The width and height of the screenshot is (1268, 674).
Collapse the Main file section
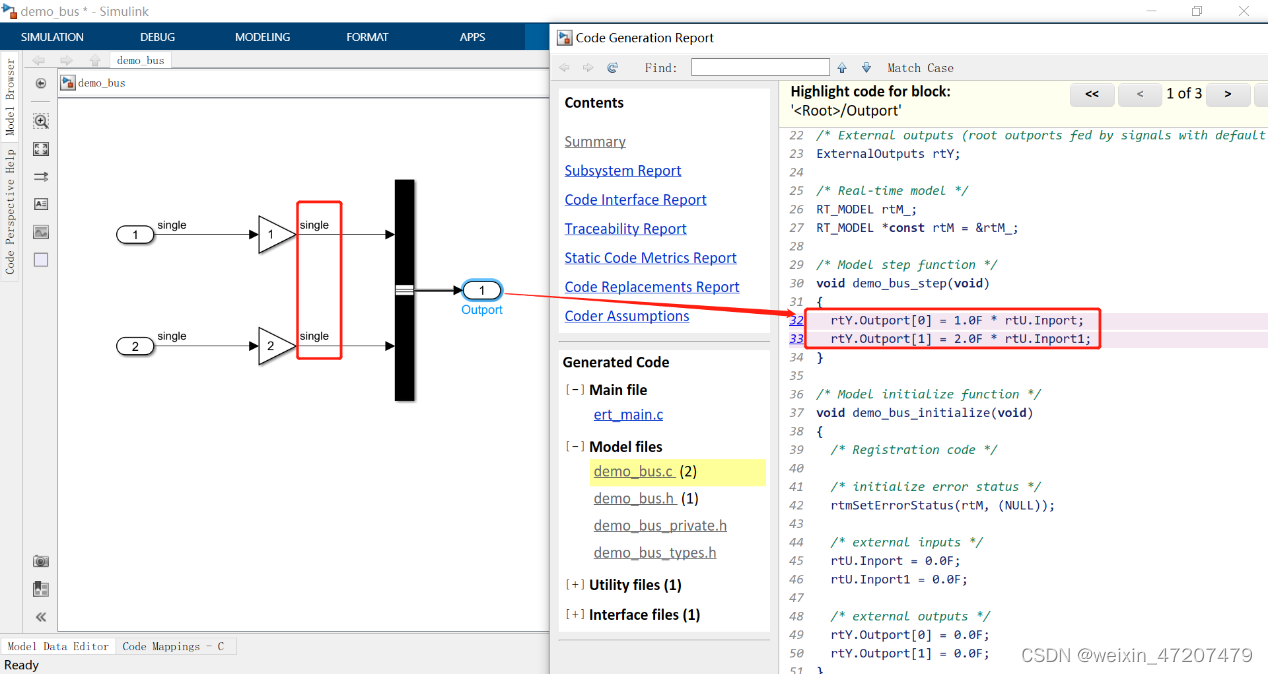point(575,390)
